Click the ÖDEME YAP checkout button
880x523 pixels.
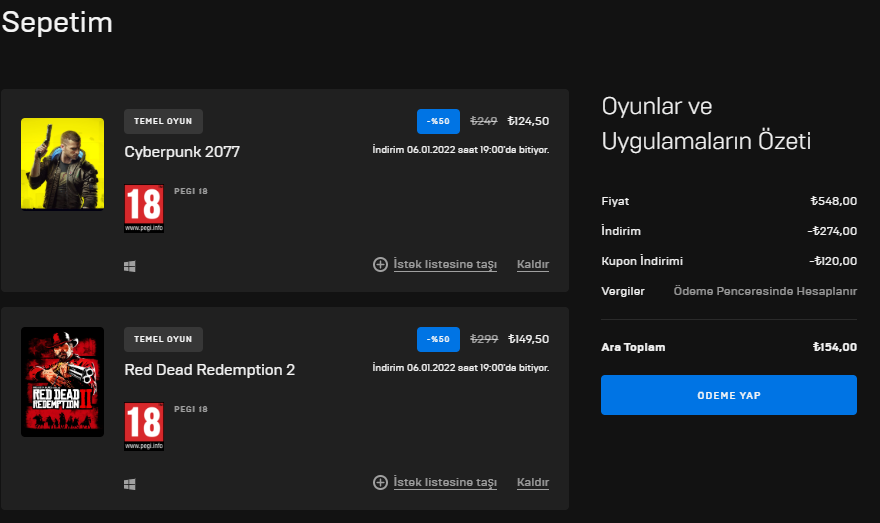point(728,395)
